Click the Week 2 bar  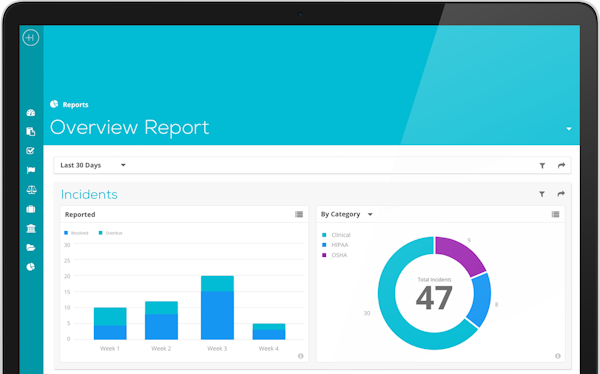click(x=161, y=320)
